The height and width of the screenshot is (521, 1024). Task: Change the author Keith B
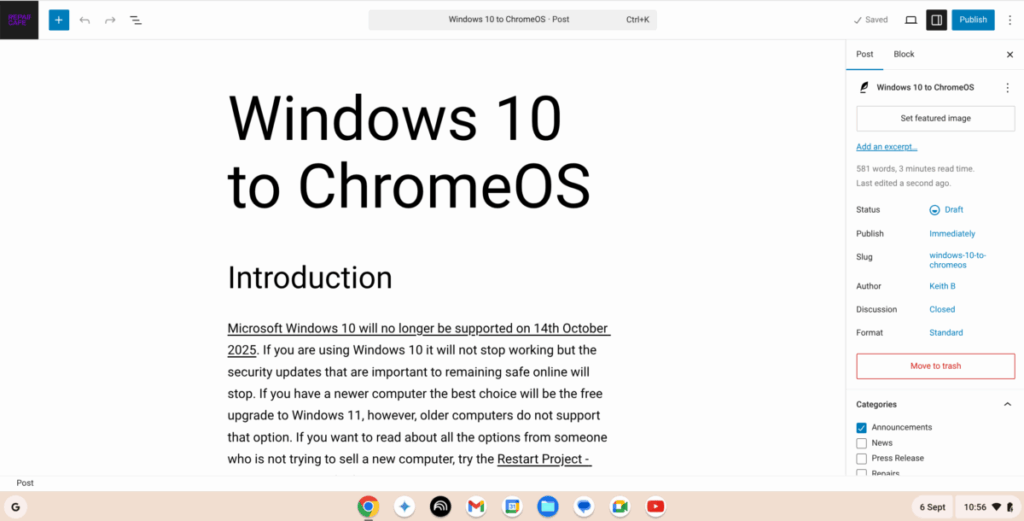pos(942,286)
